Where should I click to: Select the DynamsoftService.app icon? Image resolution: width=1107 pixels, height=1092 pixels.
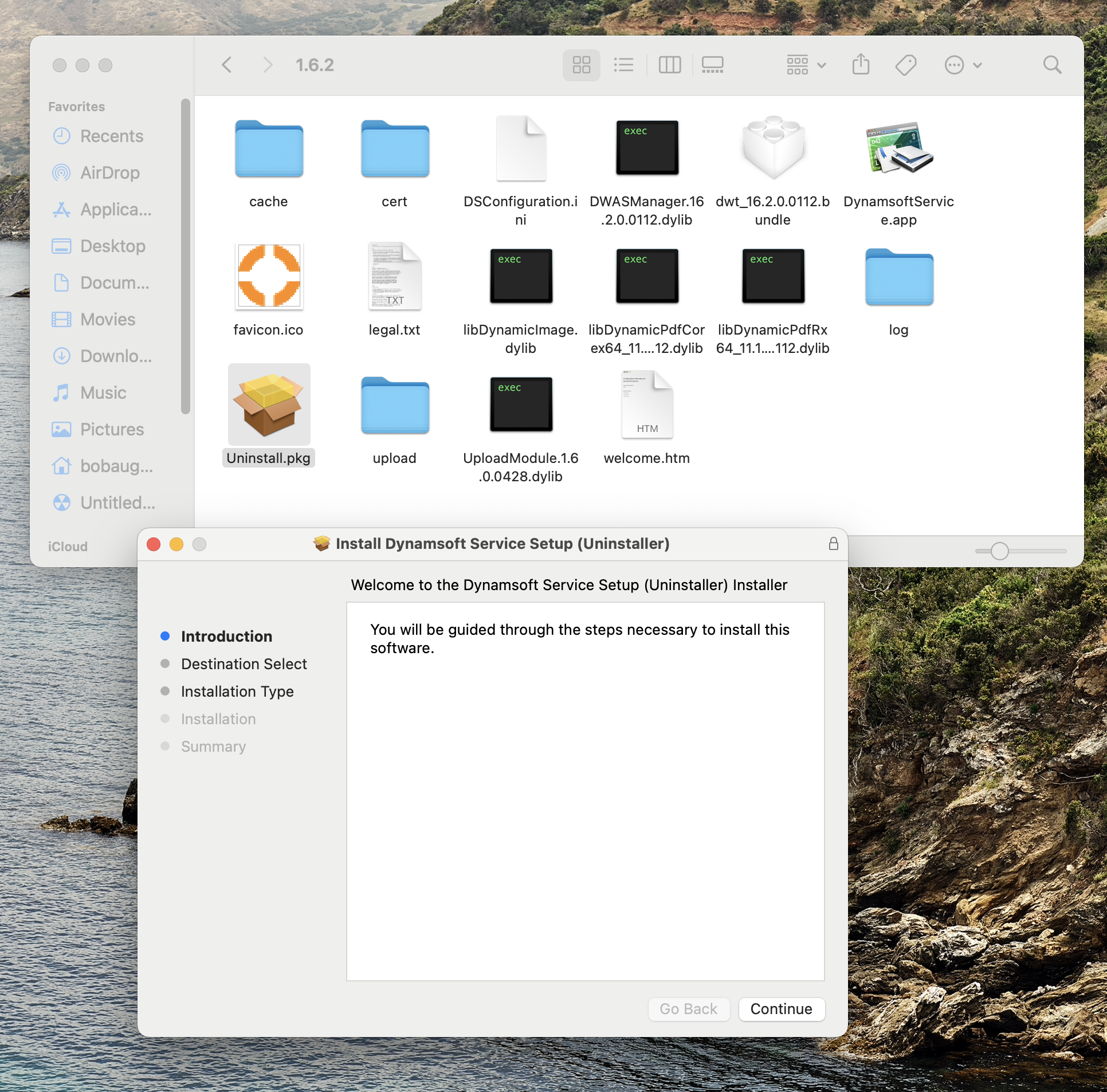(x=898, y=149)
